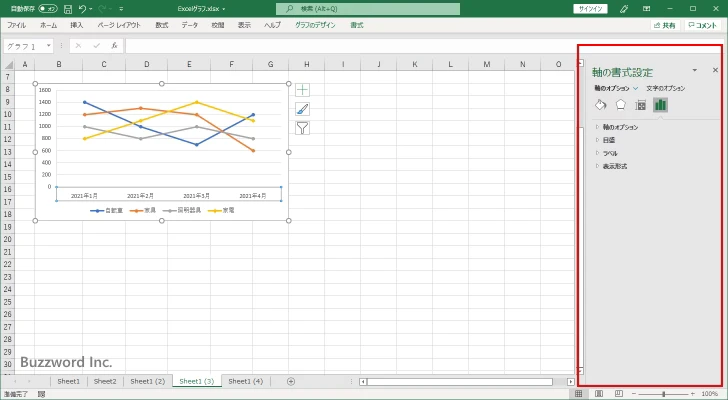Select the Effects pentagon icon
The image size is (728, 400).
[621, 105]
